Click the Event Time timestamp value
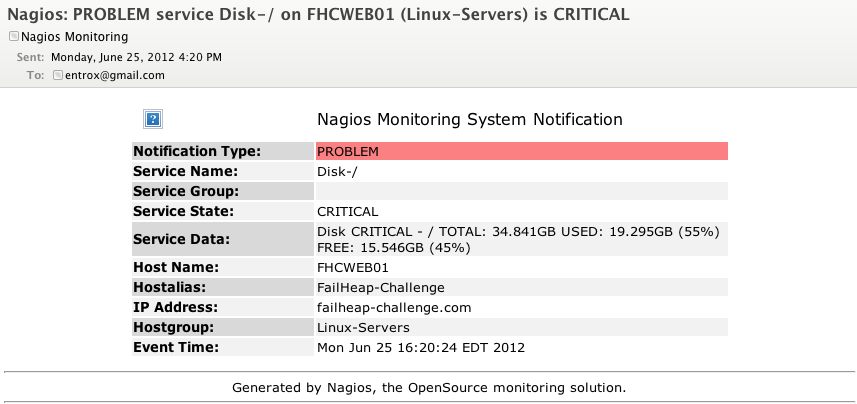 (x=421, y=347)
